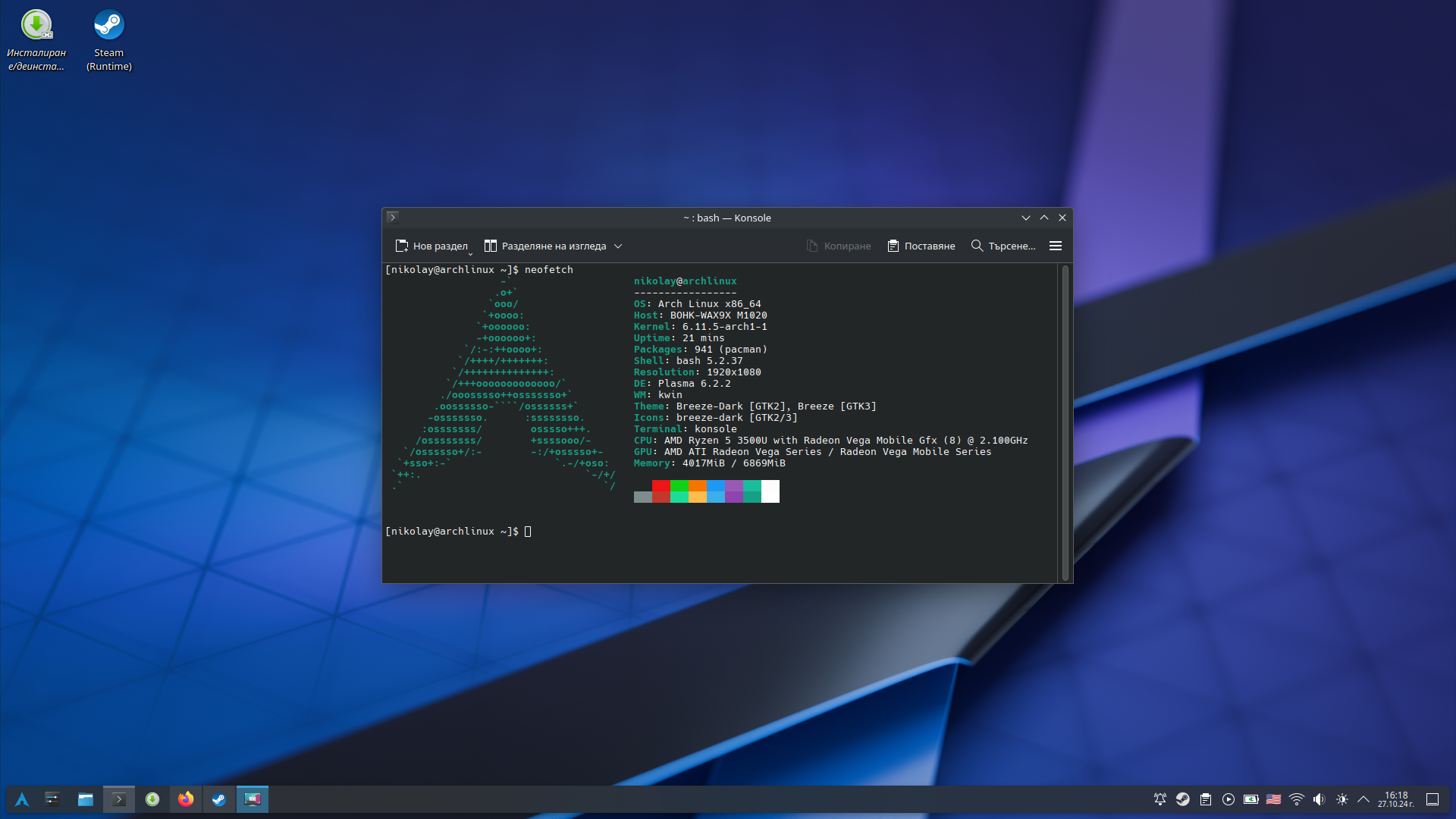Click the text nikolay@archlinux header
Viewport: 1456px width, 819px height.
686,281
